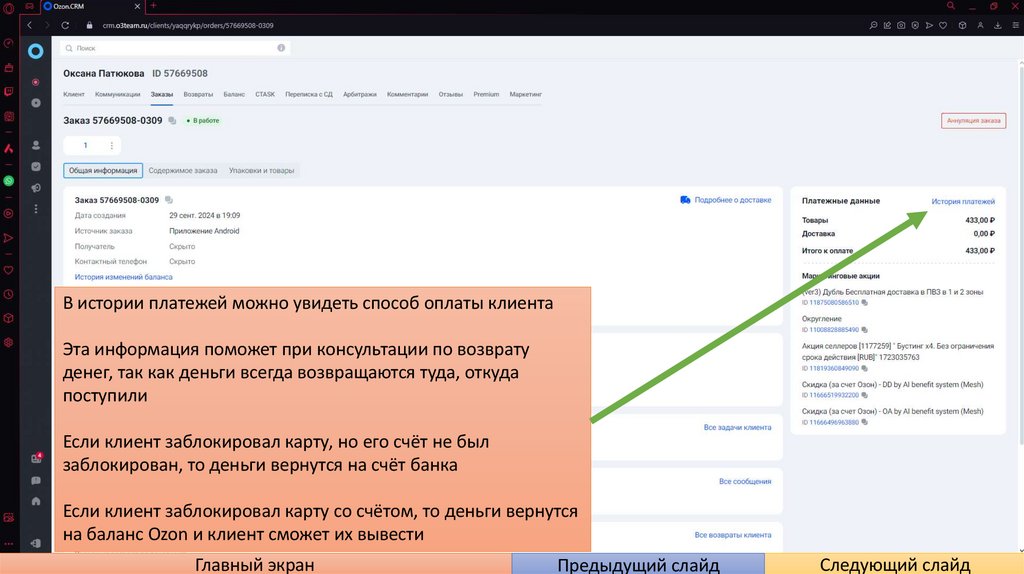Open the Маркетинг tab
Screen dimensions: 1024x574
click(526, 94)
